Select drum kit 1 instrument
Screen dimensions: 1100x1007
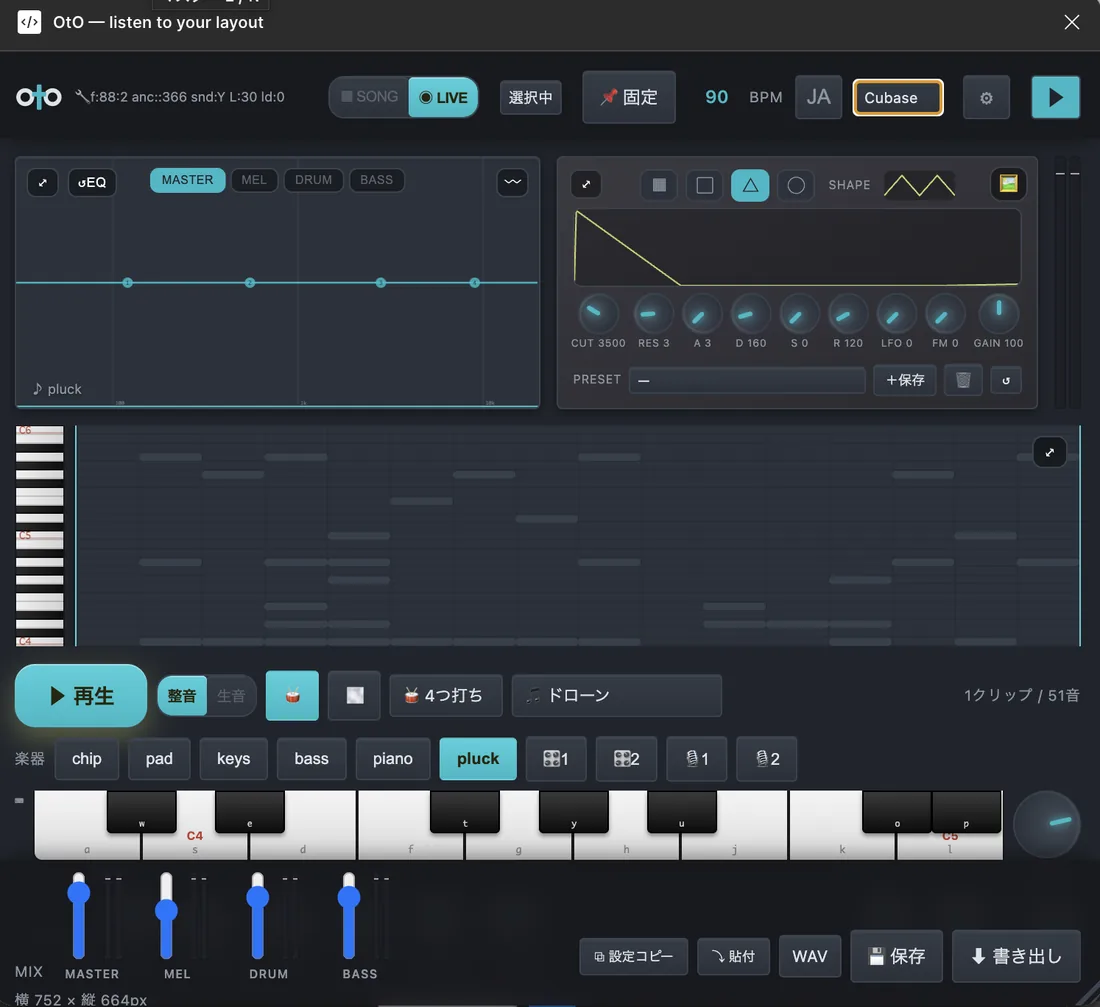(x=556, y=759)
